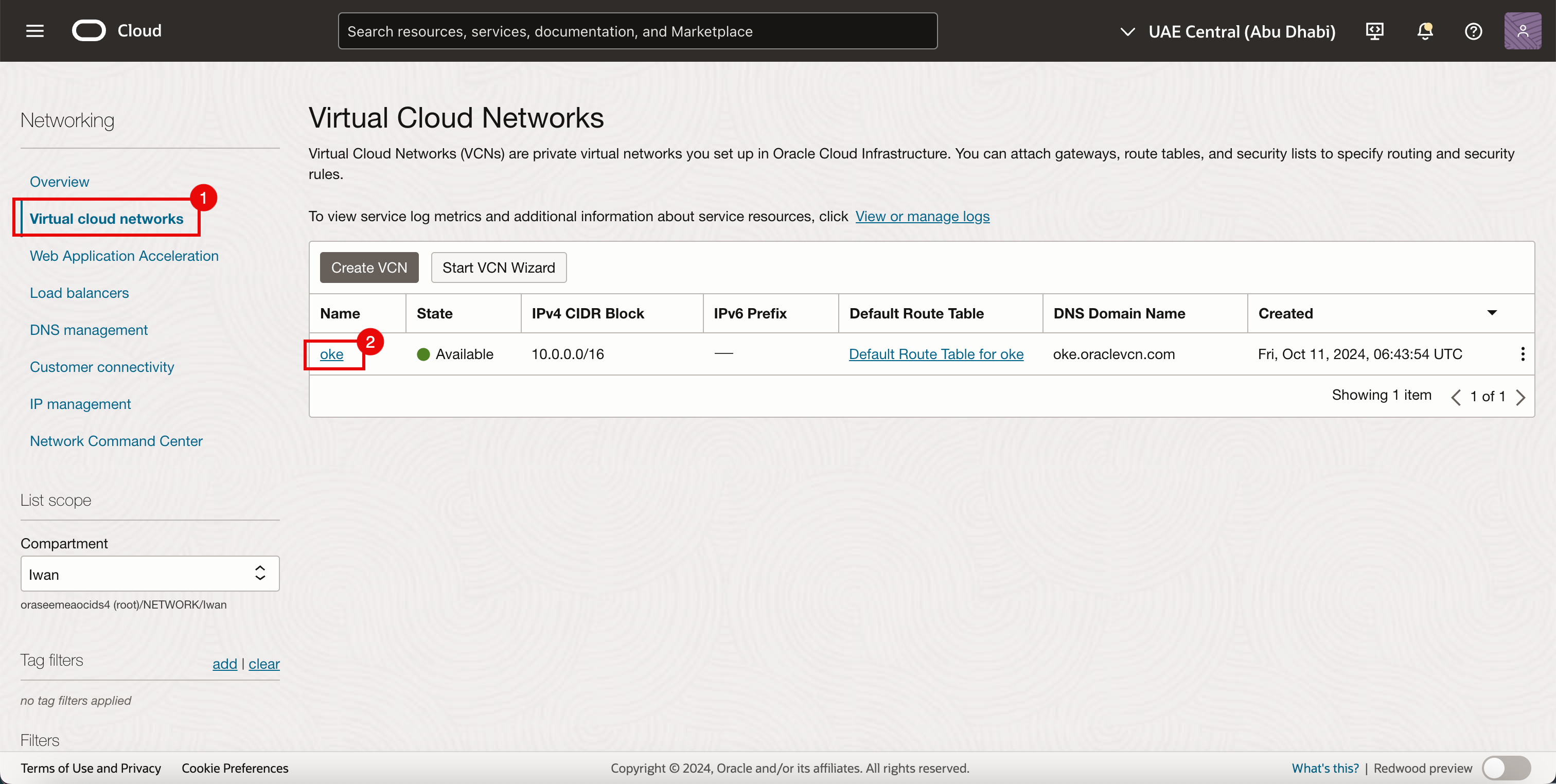The height and width of the screenshot is (784, 1556).
Task: Open the help question mark menu
Action: 1473,31
